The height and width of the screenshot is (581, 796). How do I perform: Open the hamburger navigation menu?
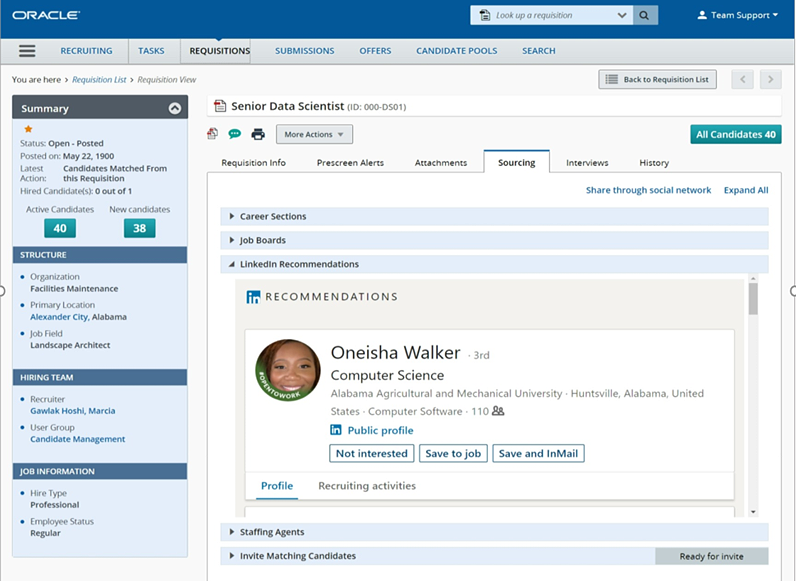27,51
